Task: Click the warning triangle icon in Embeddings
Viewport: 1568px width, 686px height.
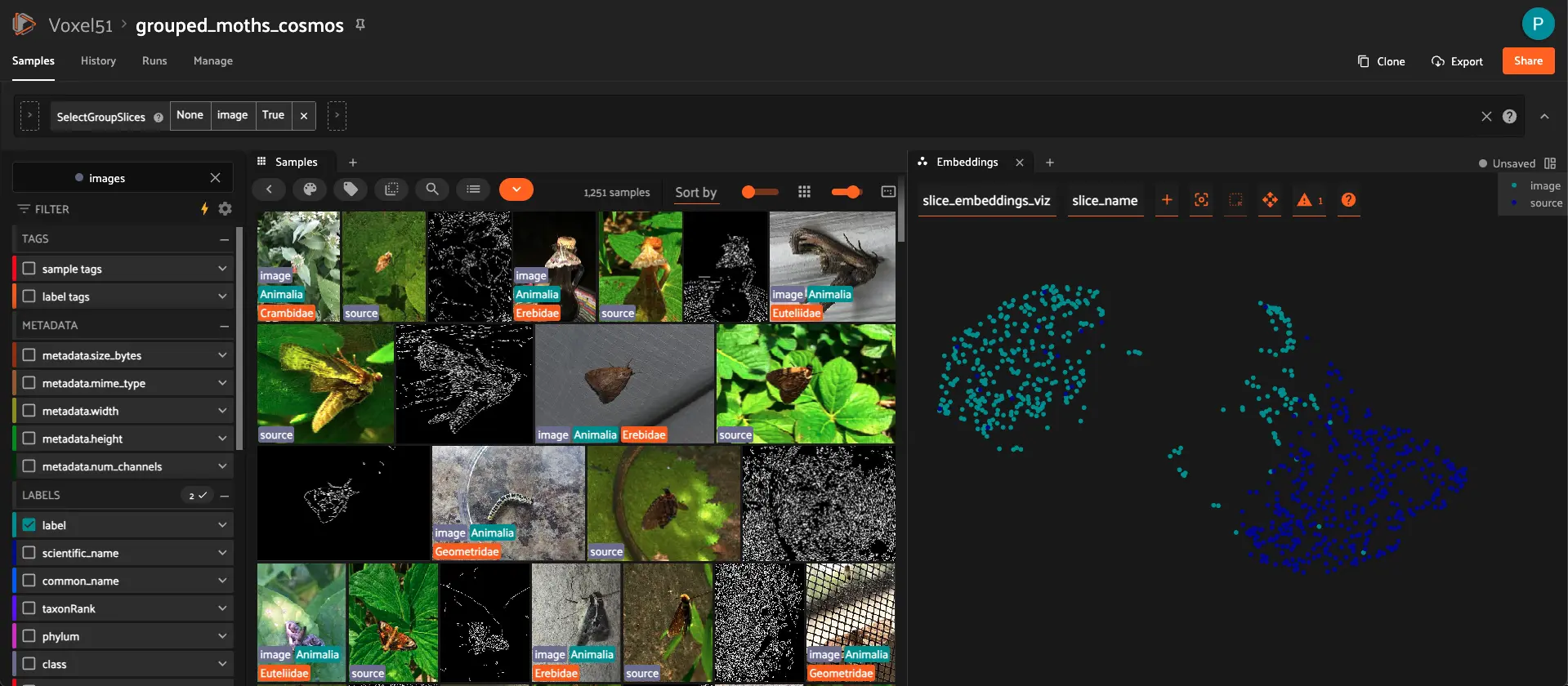Action: [x=1304, y=200]
